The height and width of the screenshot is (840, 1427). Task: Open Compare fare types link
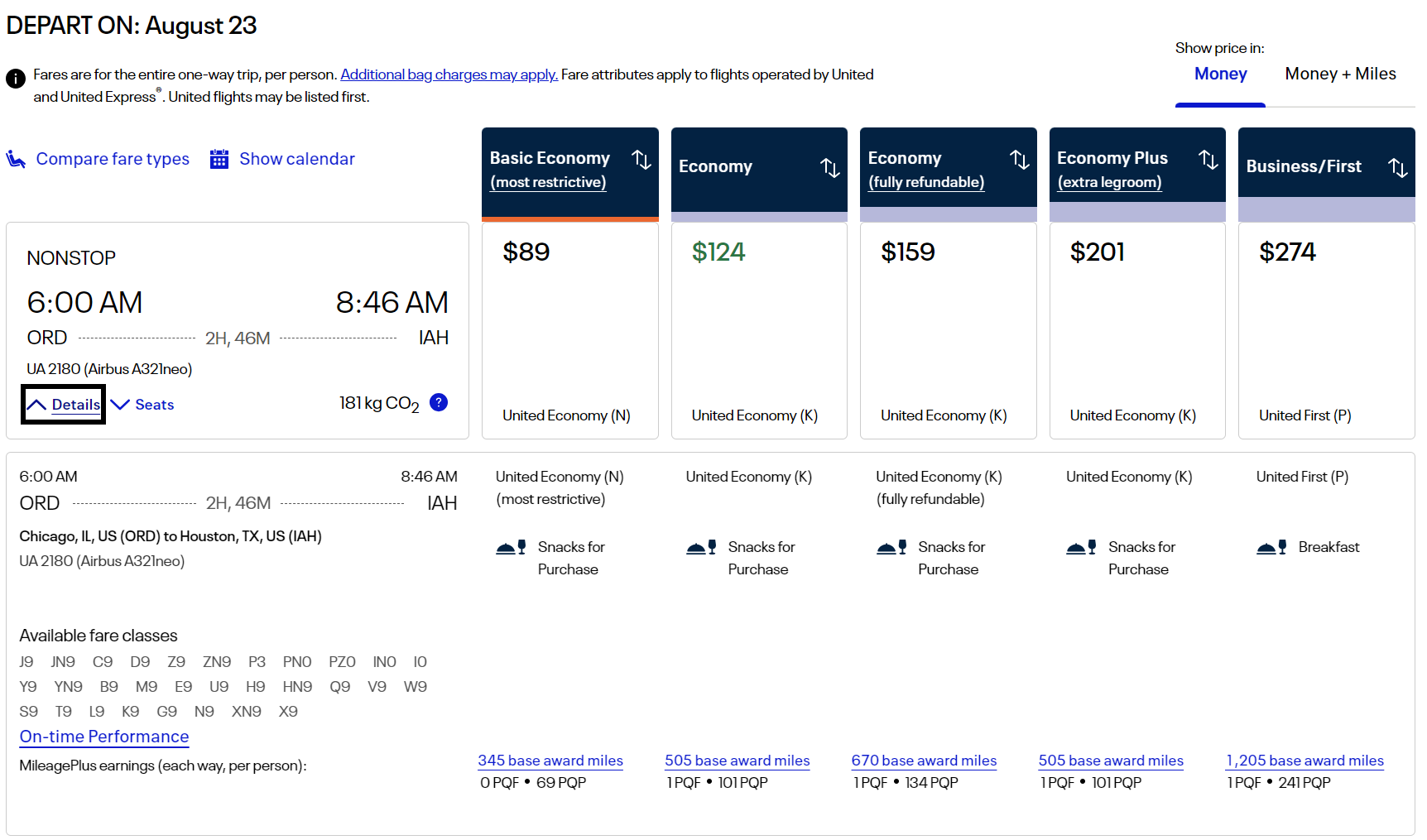[x=113, y=159]
